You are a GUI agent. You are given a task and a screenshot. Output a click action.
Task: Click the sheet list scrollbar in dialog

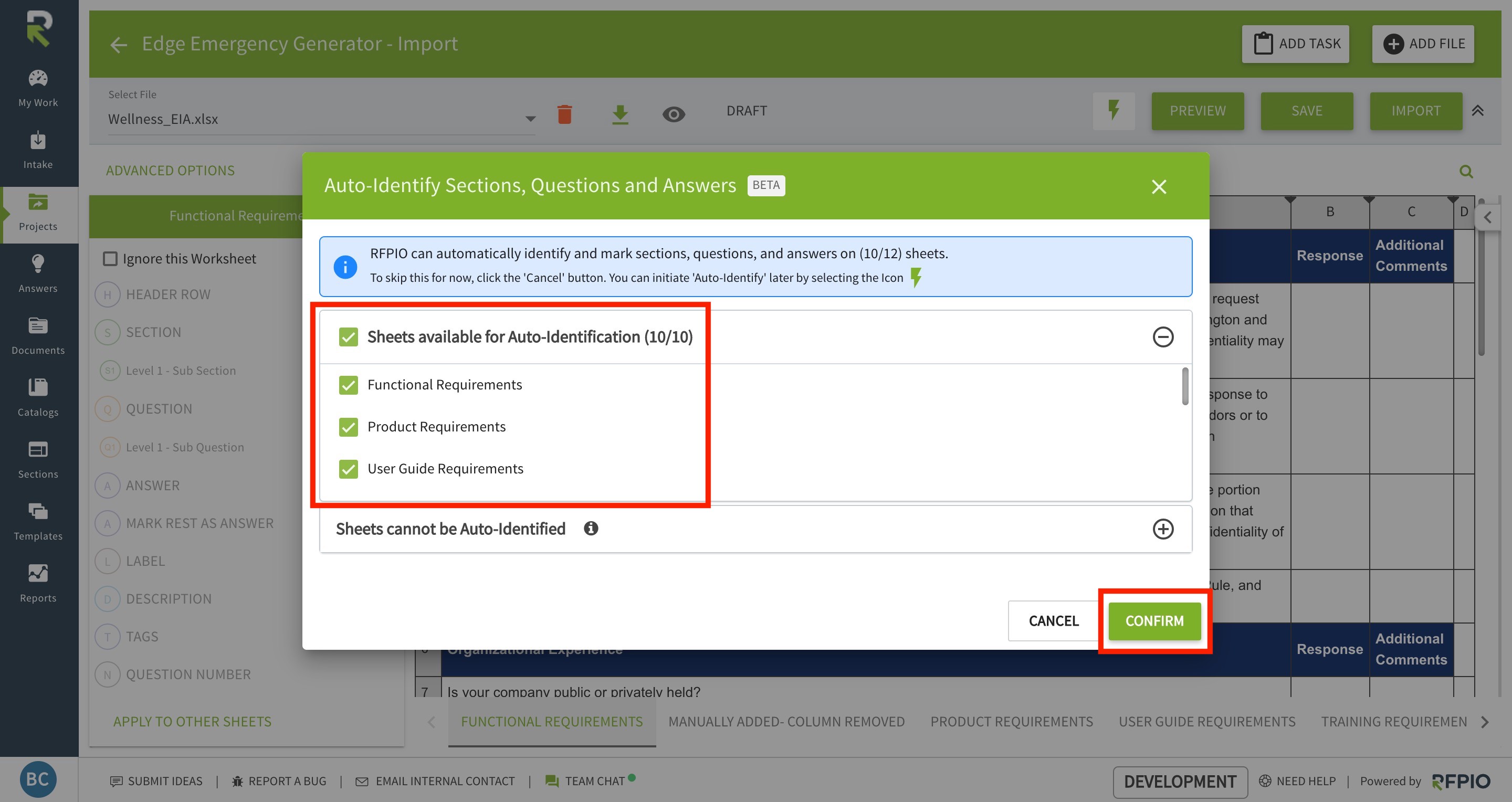(1184, 386)
